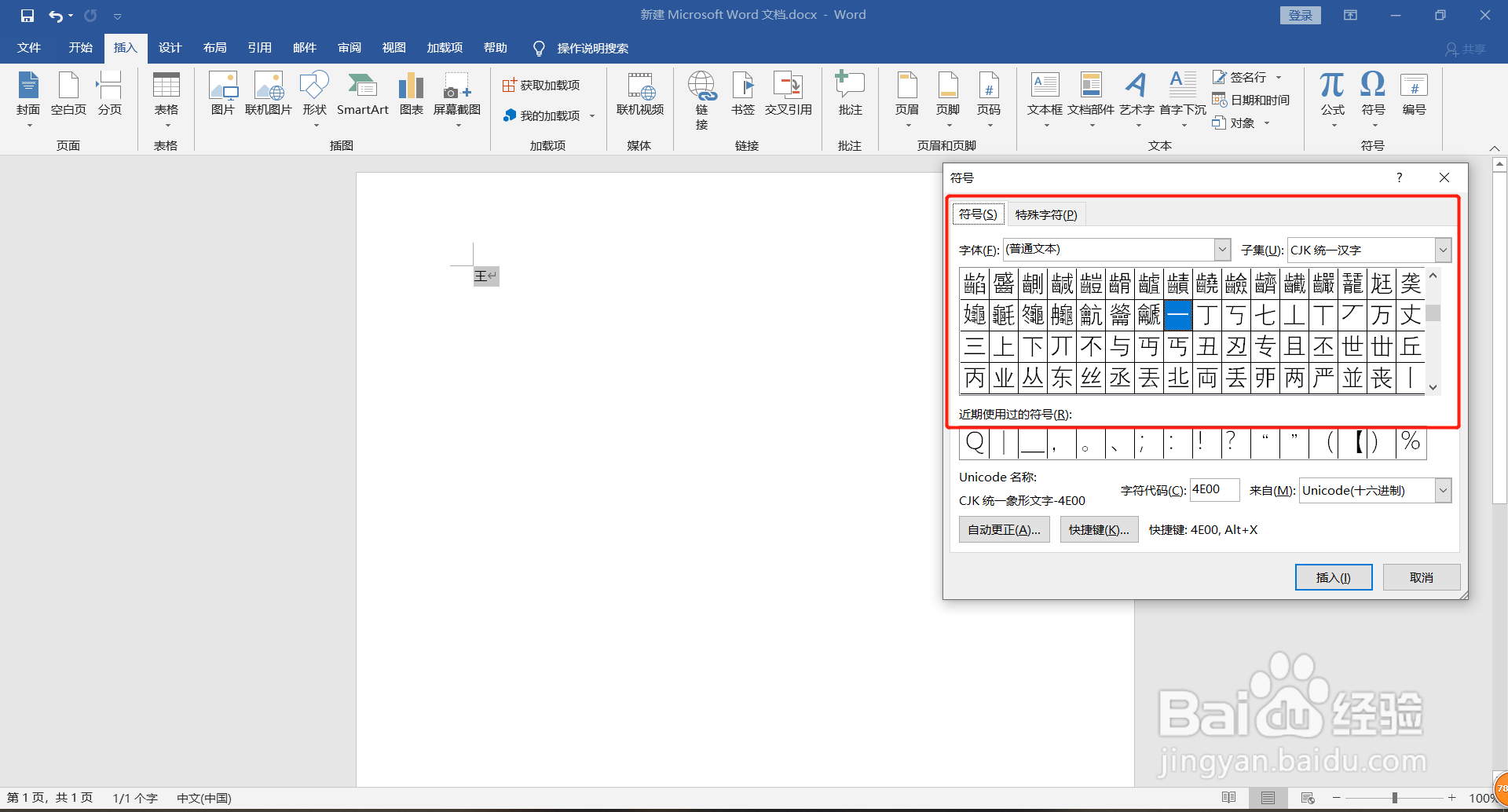Insert a page break (分页)

pyautogui.click(x=109, y=94)
